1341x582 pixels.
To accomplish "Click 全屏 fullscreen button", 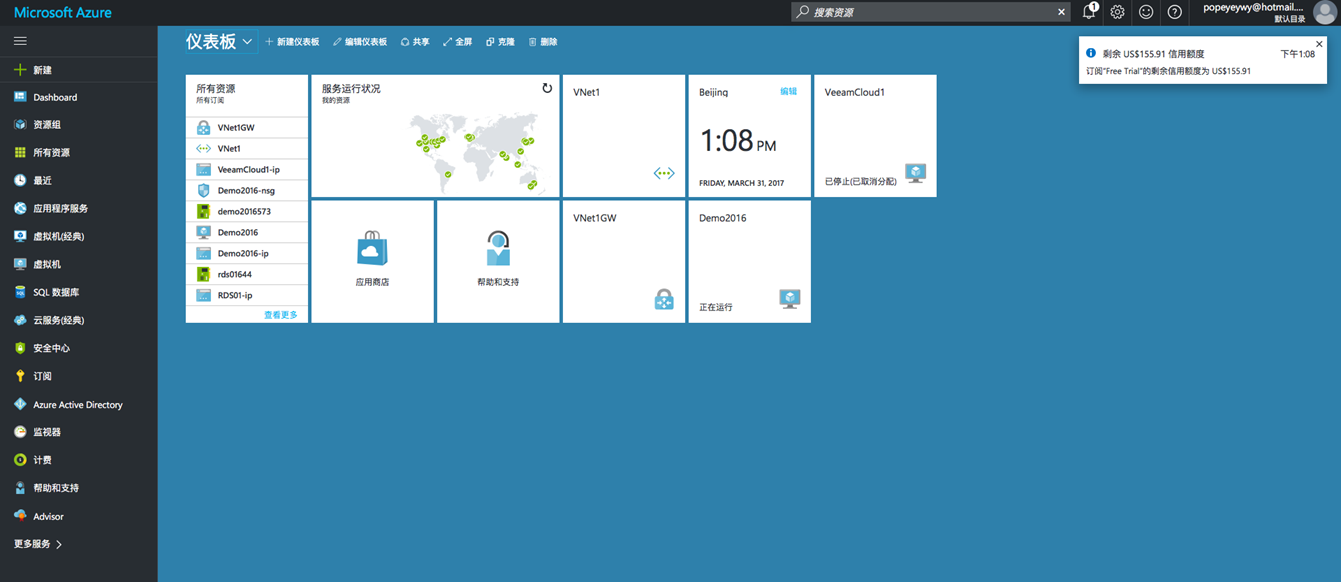I will (457, 42).
